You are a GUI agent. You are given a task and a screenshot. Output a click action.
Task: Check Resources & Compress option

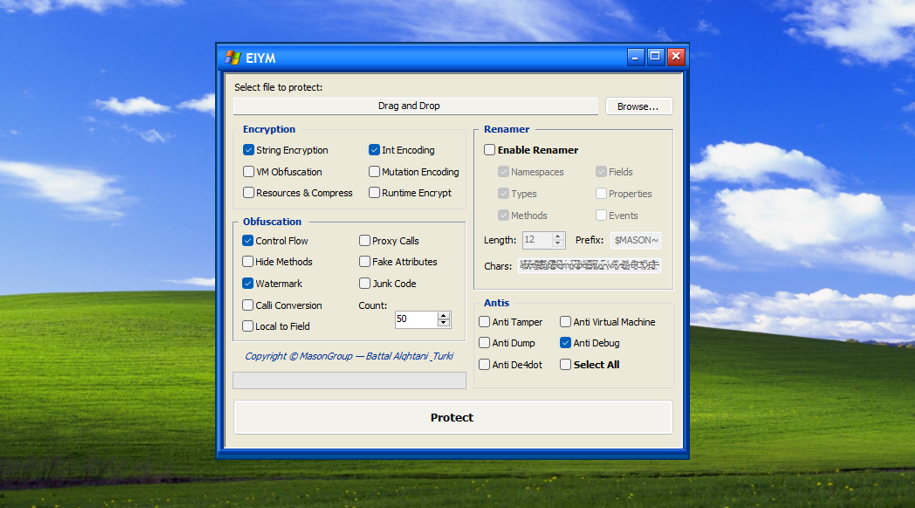(249, 192)
